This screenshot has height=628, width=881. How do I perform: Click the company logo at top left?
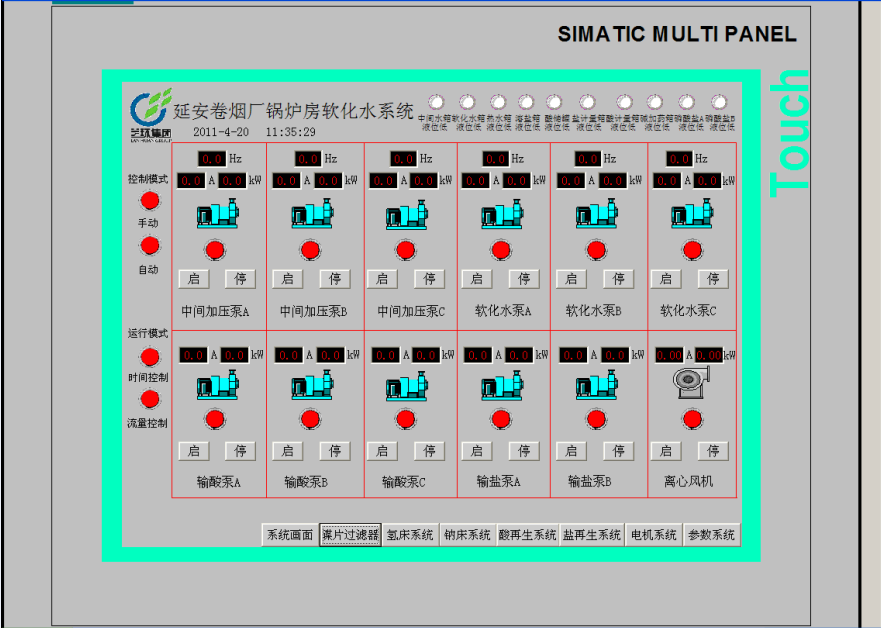[151, 106]
